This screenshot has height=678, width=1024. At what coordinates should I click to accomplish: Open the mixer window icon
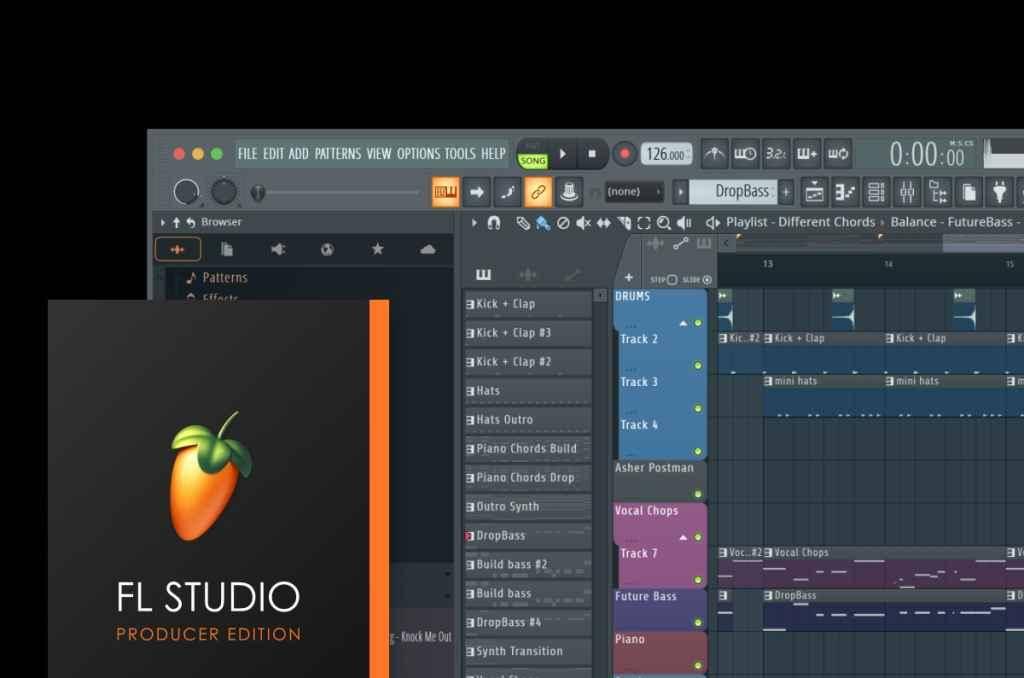click(906, 191)
